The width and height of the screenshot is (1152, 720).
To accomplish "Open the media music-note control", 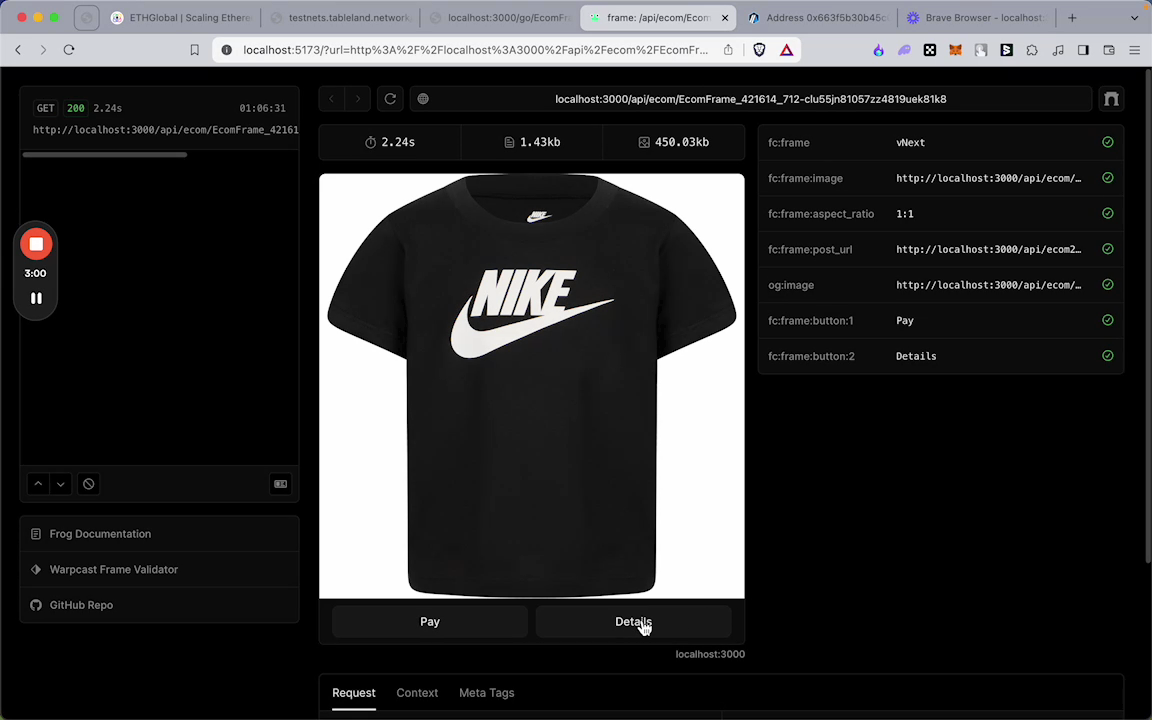I will [x=1058, y=50].
